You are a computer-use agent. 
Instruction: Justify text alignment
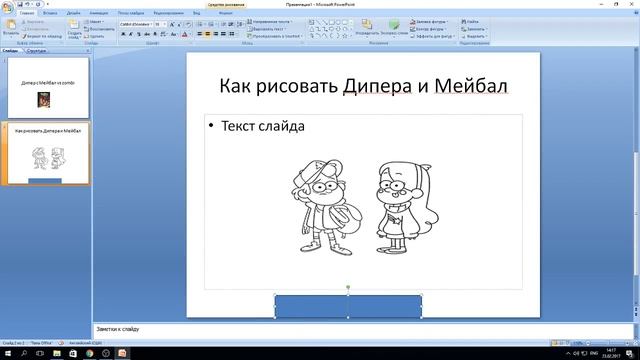pyautogui.click(x=223, y=34)
